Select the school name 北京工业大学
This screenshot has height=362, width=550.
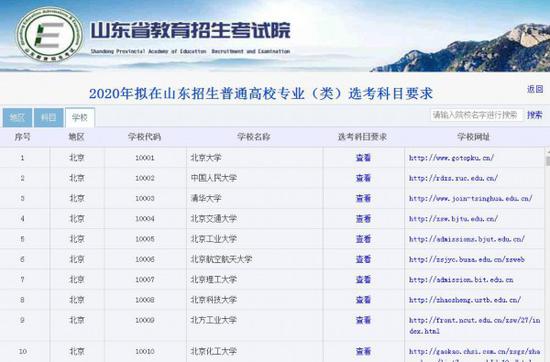tap(214, 239)
